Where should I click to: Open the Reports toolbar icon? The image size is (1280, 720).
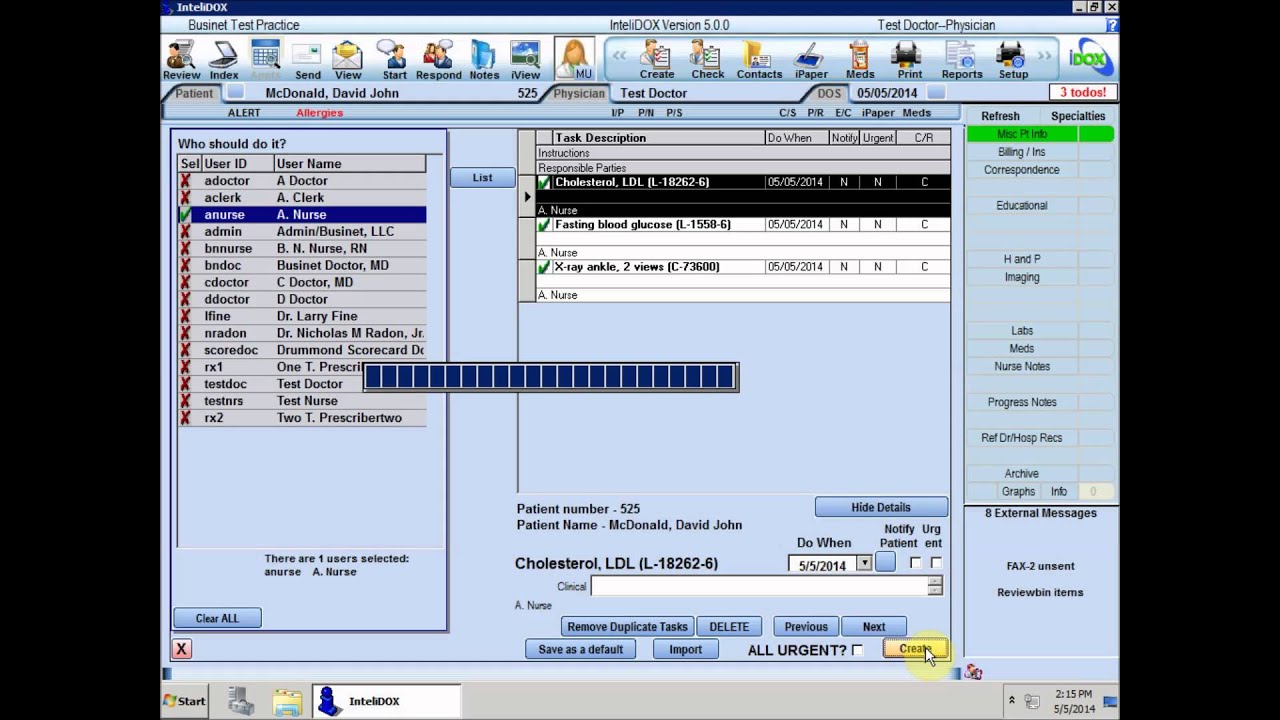tap(962, 60)
